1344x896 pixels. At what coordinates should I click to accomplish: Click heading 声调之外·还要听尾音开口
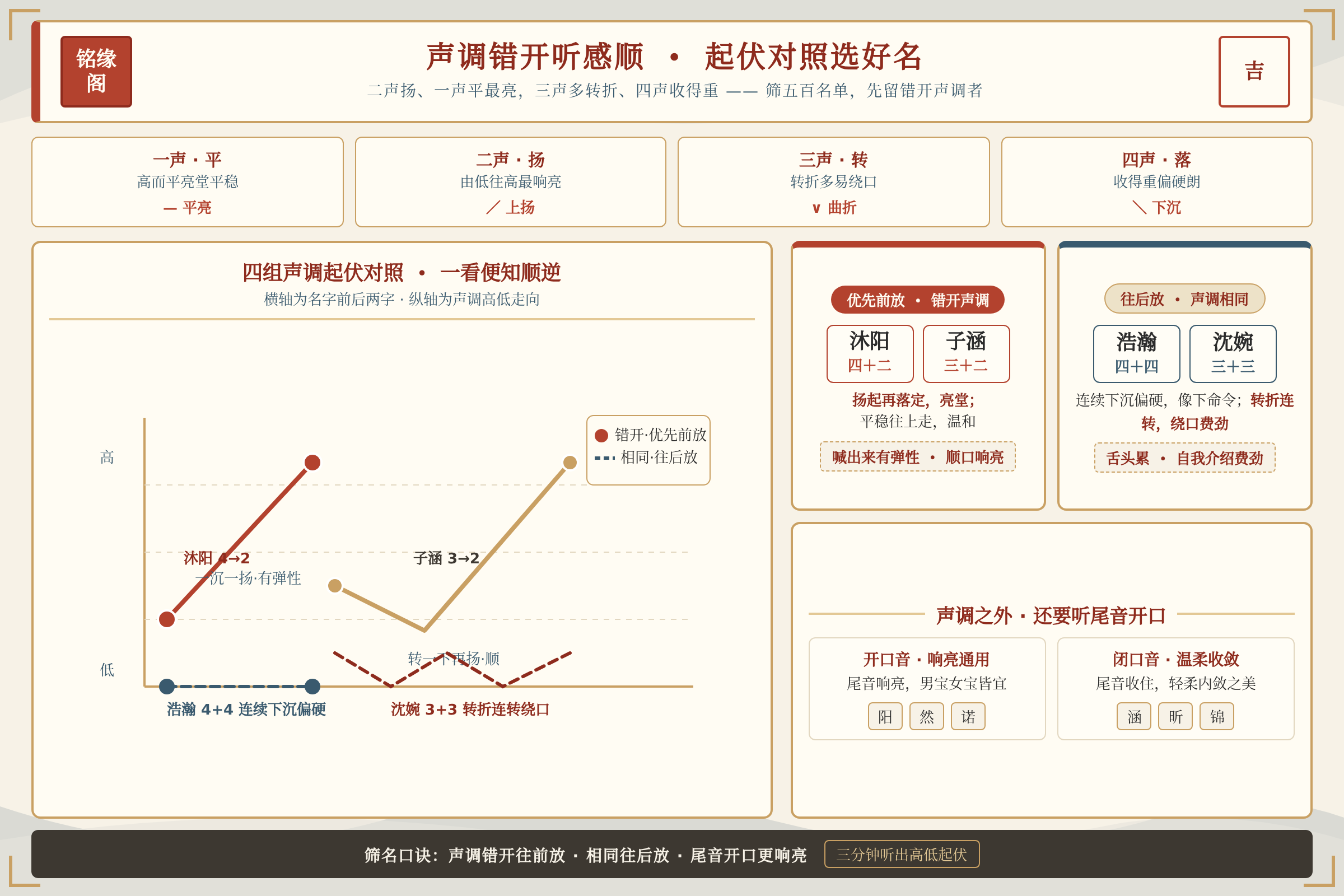pos(1051,615)
